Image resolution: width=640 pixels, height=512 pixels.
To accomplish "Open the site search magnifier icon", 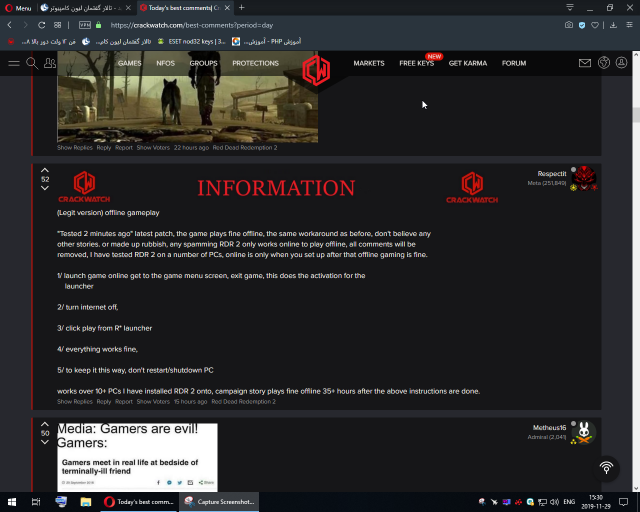I will (33, 63).
